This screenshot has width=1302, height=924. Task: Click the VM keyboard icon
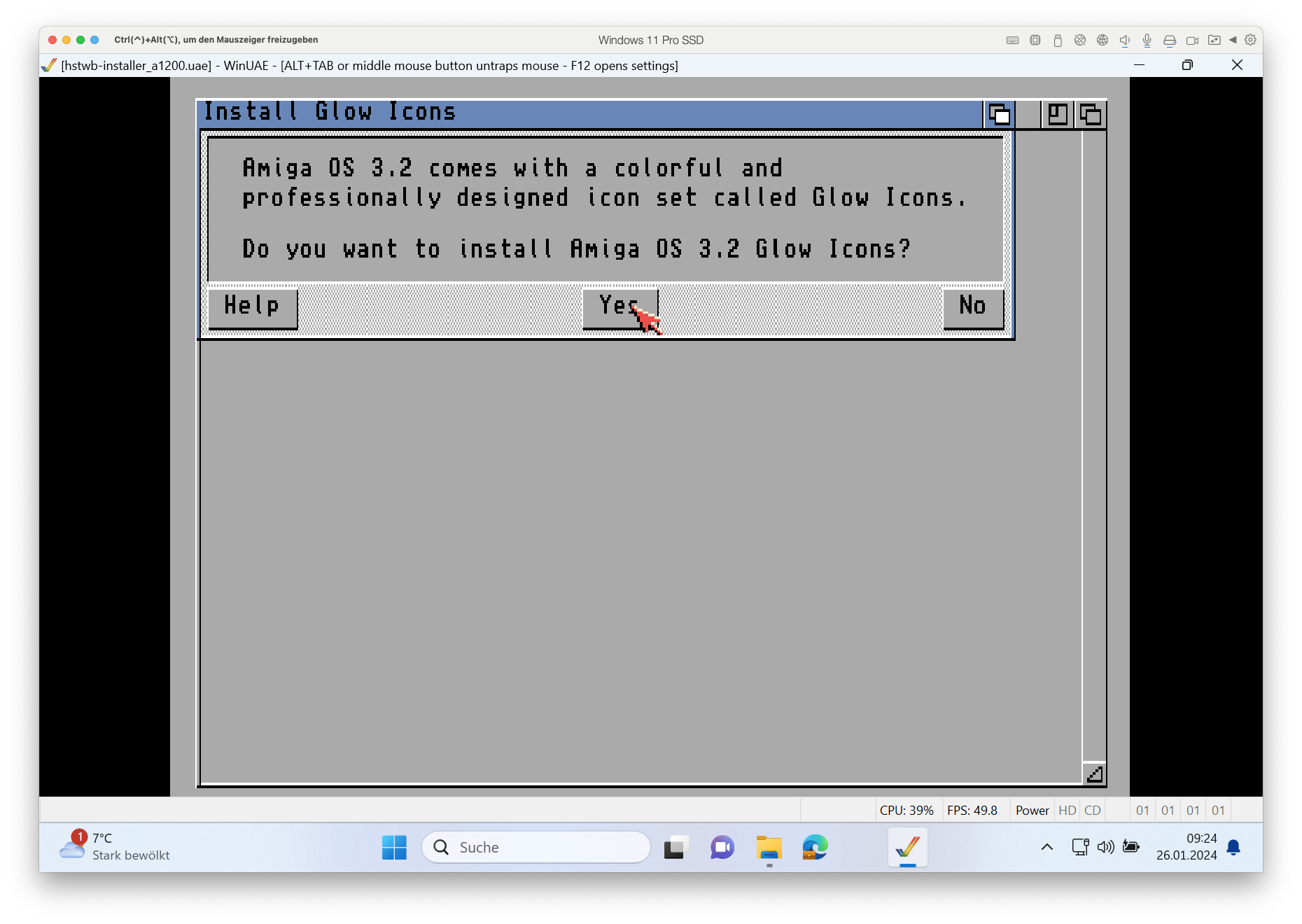(1012, 41)
